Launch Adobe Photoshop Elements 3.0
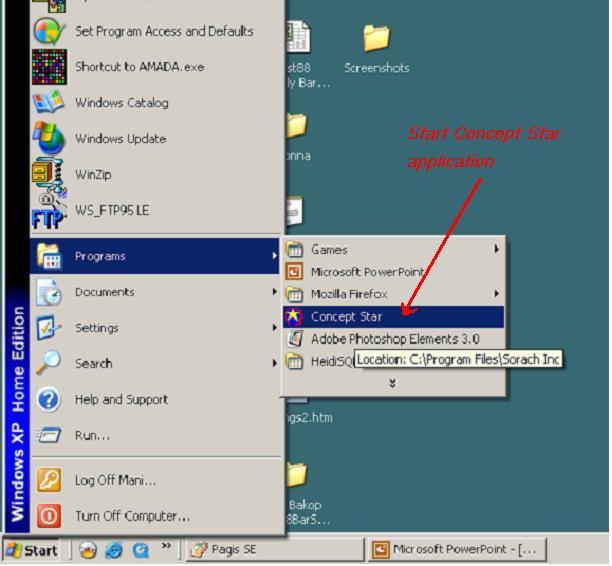Viewport: 612px width, 566px height. (393, 339)
